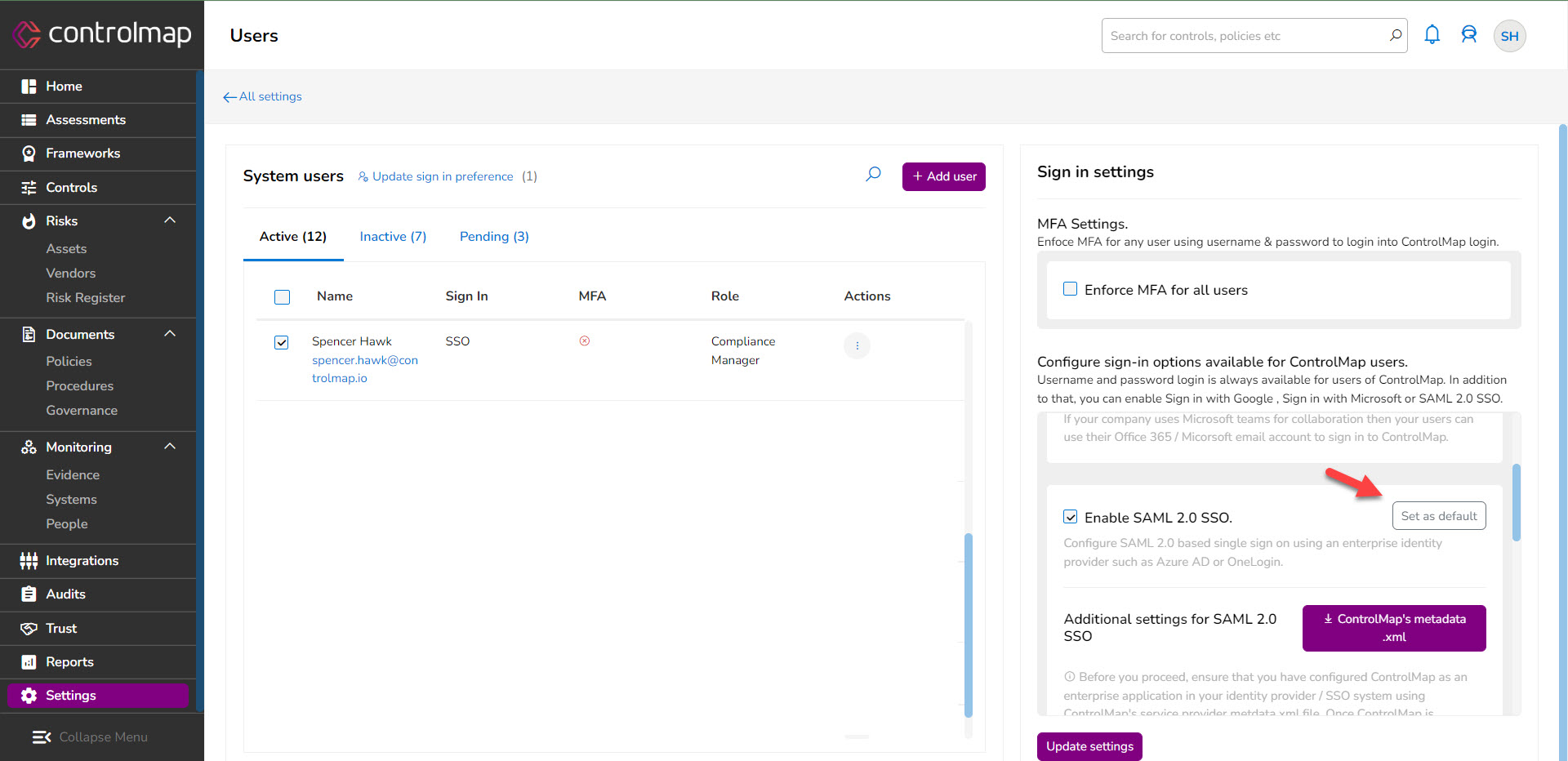Click the Risks flame icon

click(x=29, y=221)
